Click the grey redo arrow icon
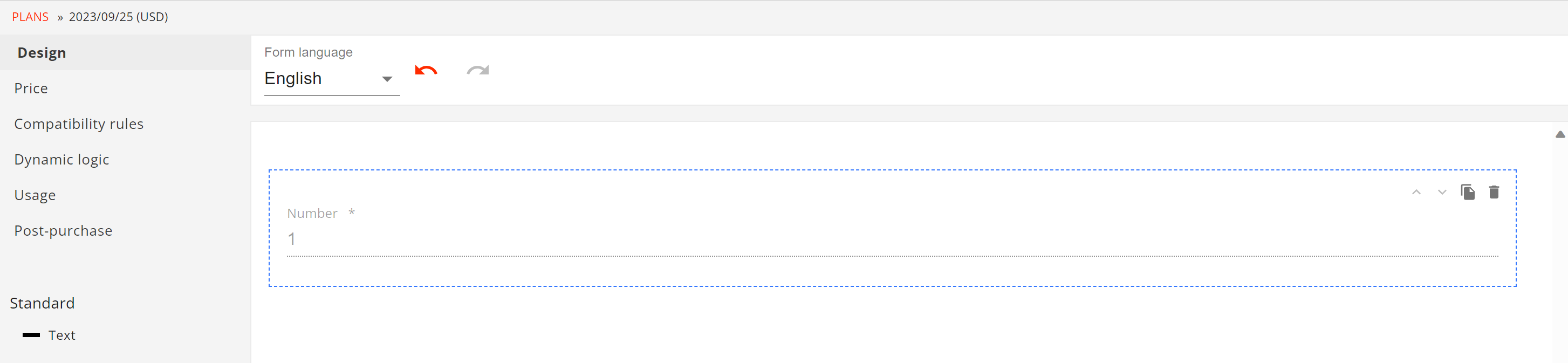This screenshot has width=1568, height=363. point(478,71)
